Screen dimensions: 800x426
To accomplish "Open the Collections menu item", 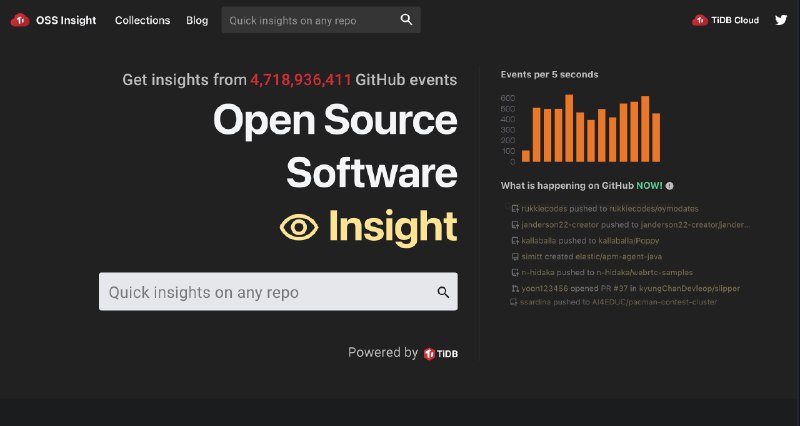I will point(142,20).
